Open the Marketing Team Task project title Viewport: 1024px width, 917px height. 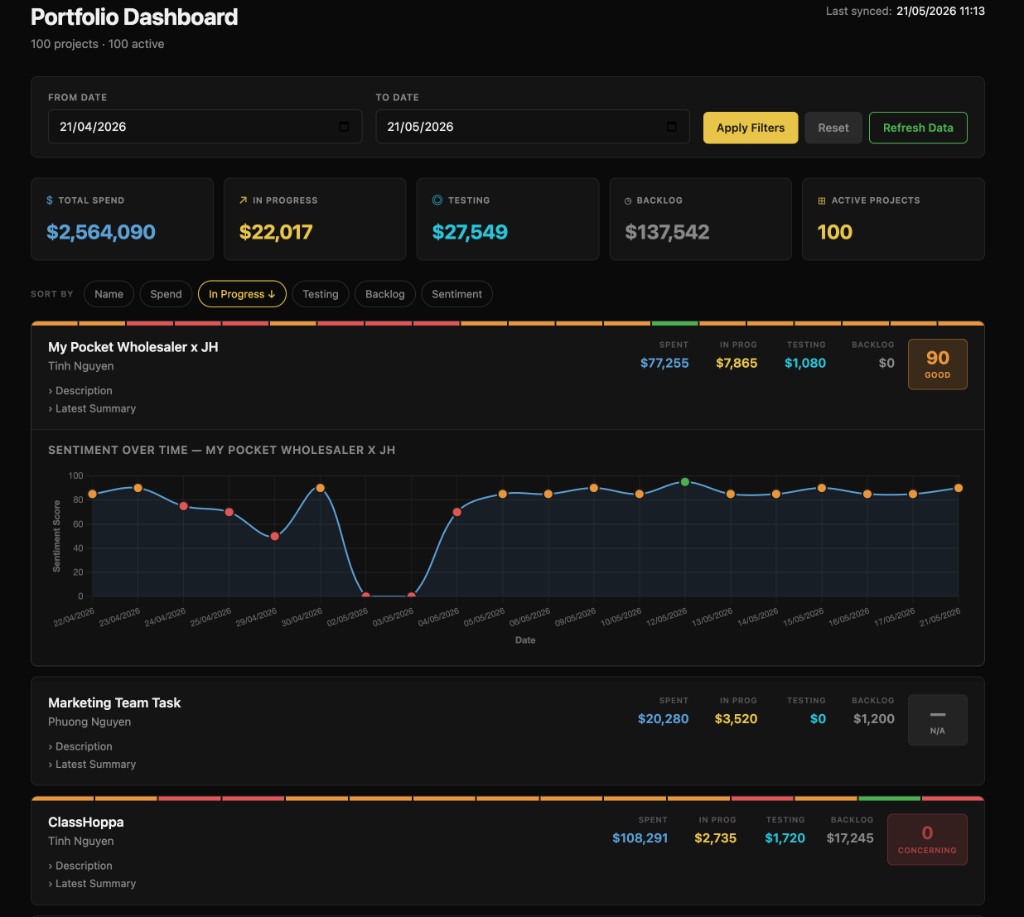(x=114, y=703)
